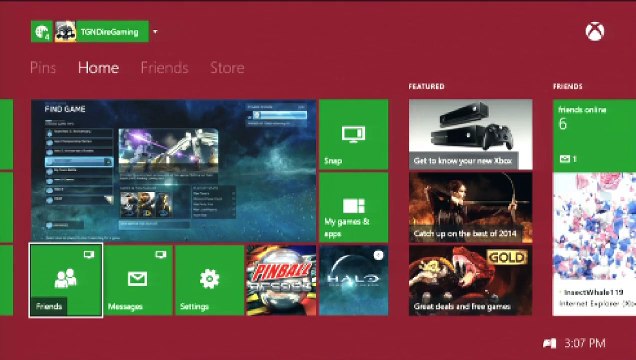Open the friends online 6 tile

[x=594, y=135]
